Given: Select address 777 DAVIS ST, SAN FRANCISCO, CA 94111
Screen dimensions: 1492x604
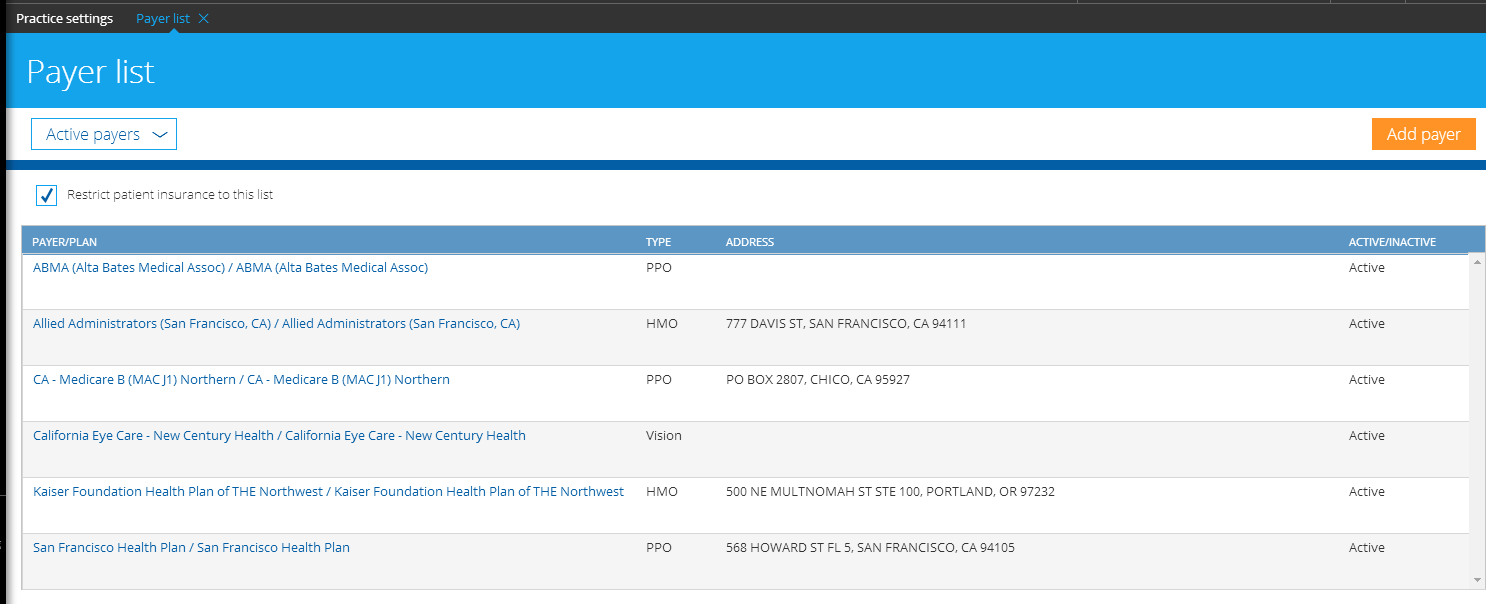Looking at the screenshot, I should (846, 324).
